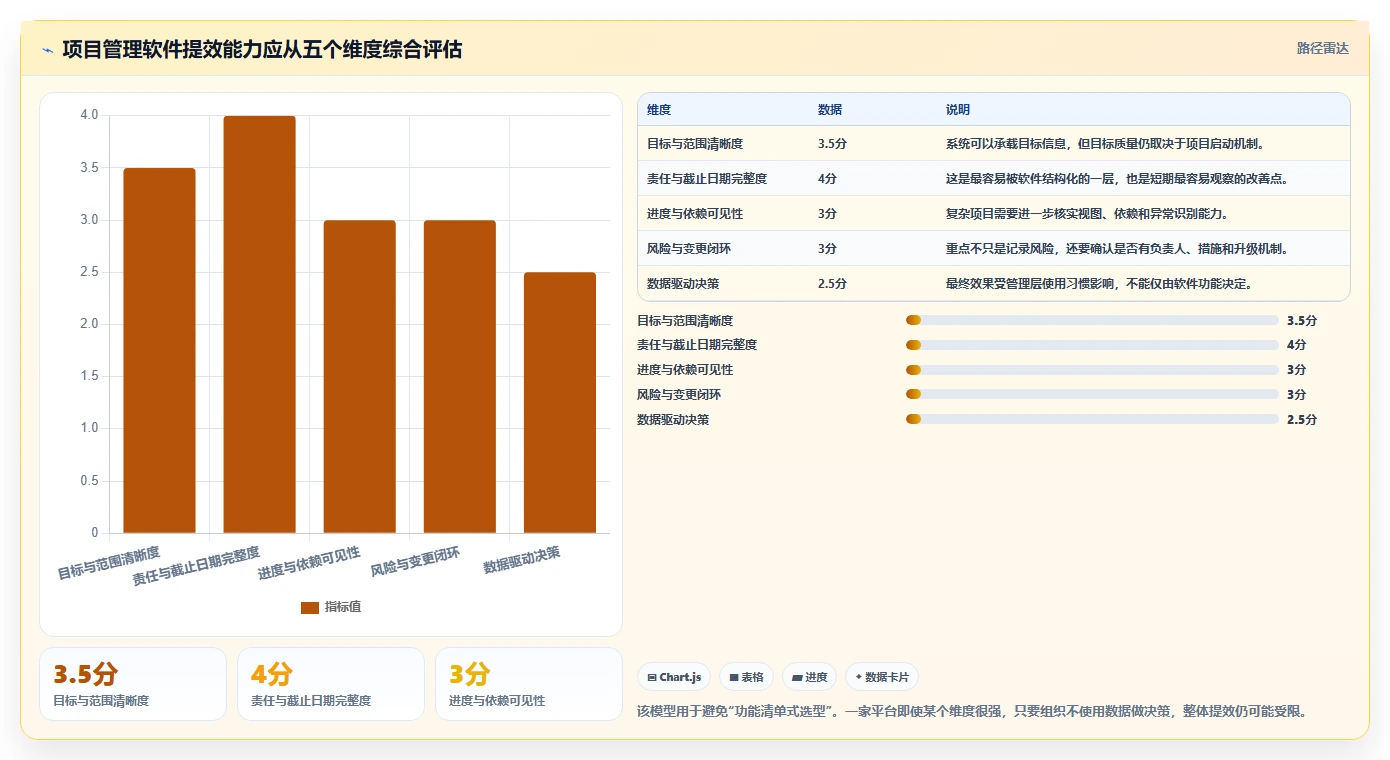
Task: Select the tallest bar, 责任与截止日期完整度
Action: point(259,324)
